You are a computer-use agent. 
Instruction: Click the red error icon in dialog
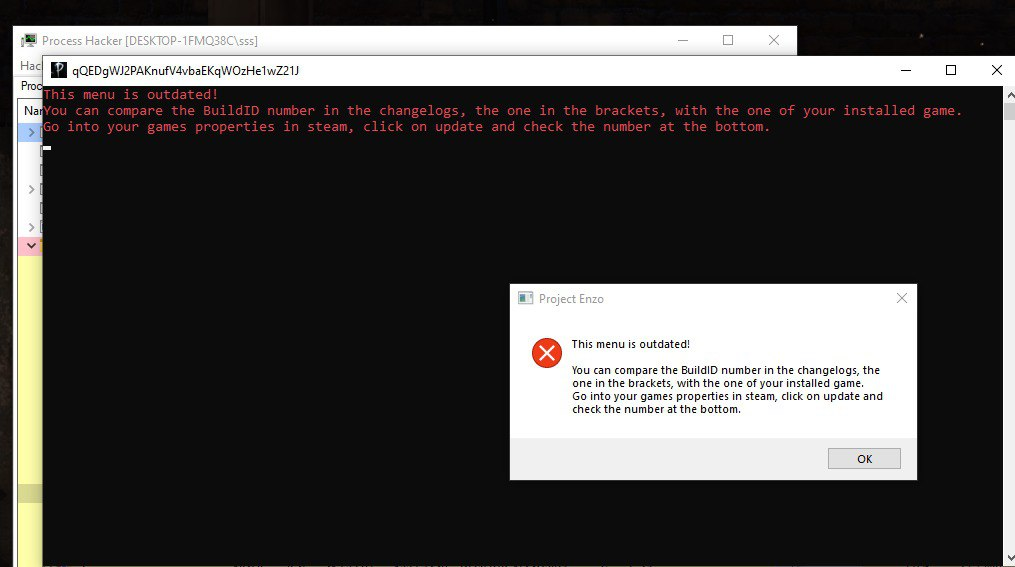pos(547,353)
